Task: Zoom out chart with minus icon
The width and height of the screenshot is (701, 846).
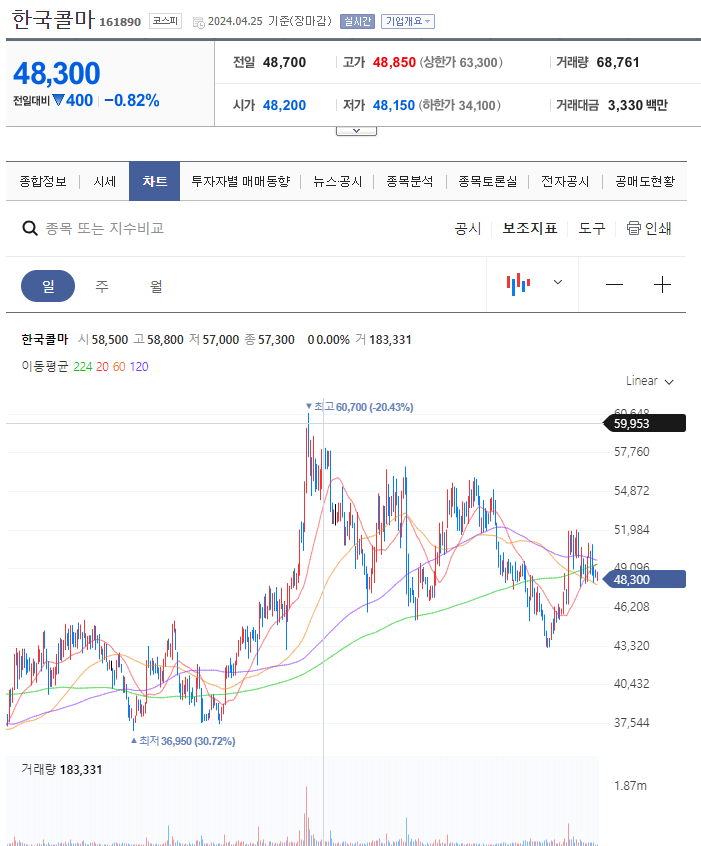Action: 614,284
